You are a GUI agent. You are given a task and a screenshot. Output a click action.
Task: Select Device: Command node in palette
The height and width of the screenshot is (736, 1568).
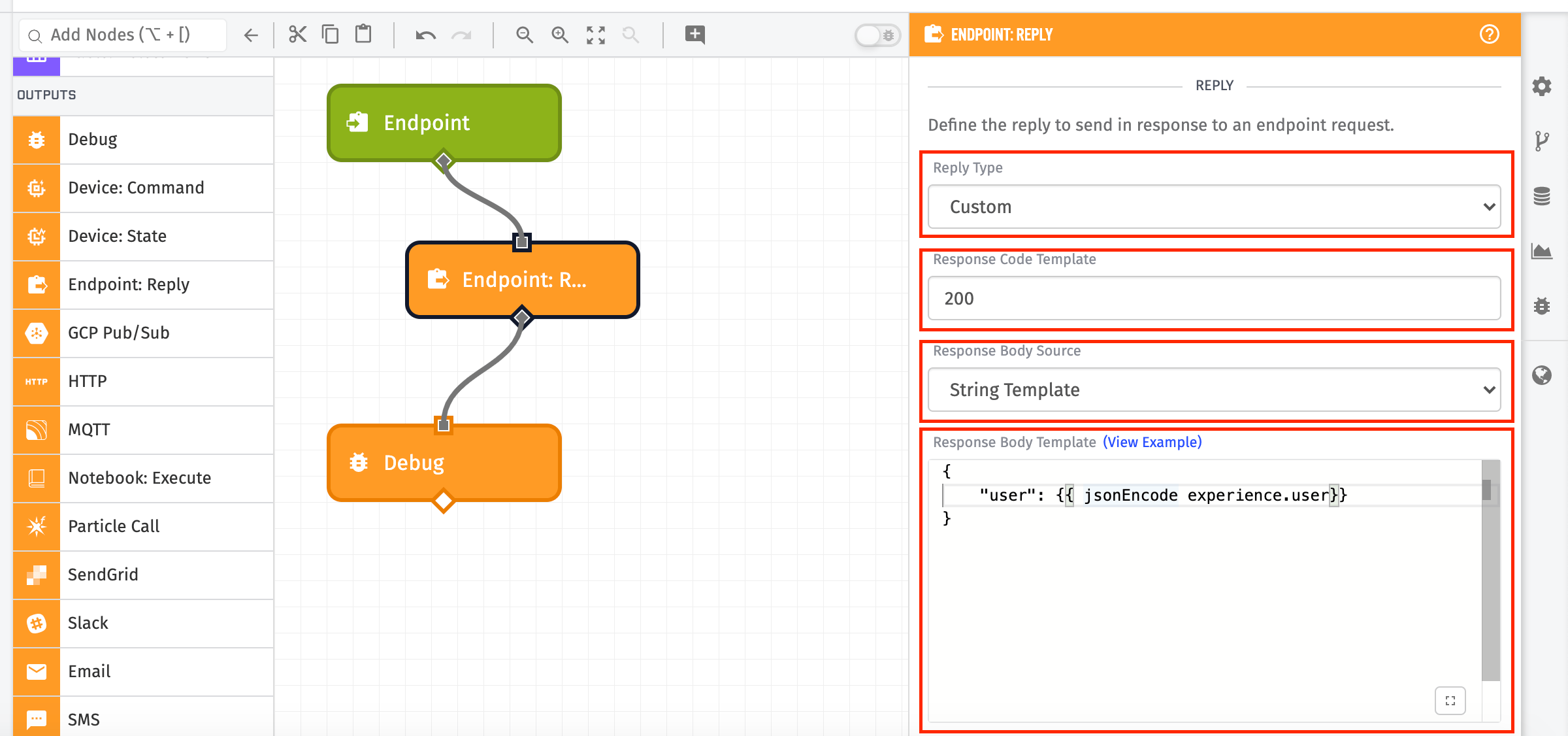point(143,188)
